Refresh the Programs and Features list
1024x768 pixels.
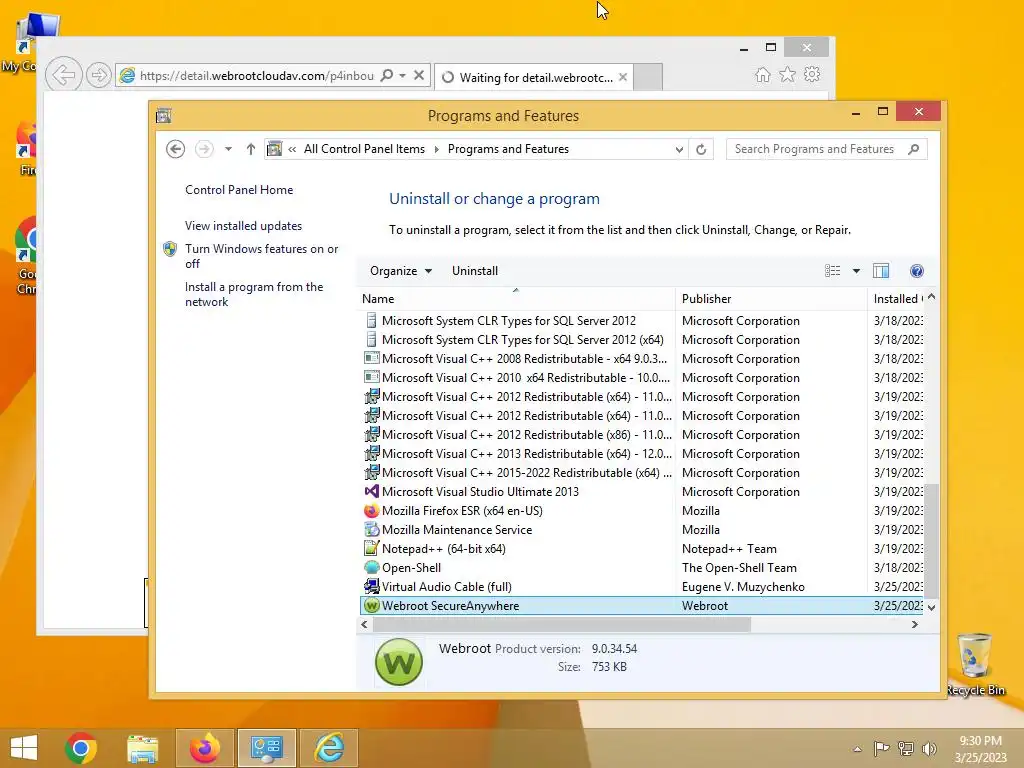coord(701,149)
